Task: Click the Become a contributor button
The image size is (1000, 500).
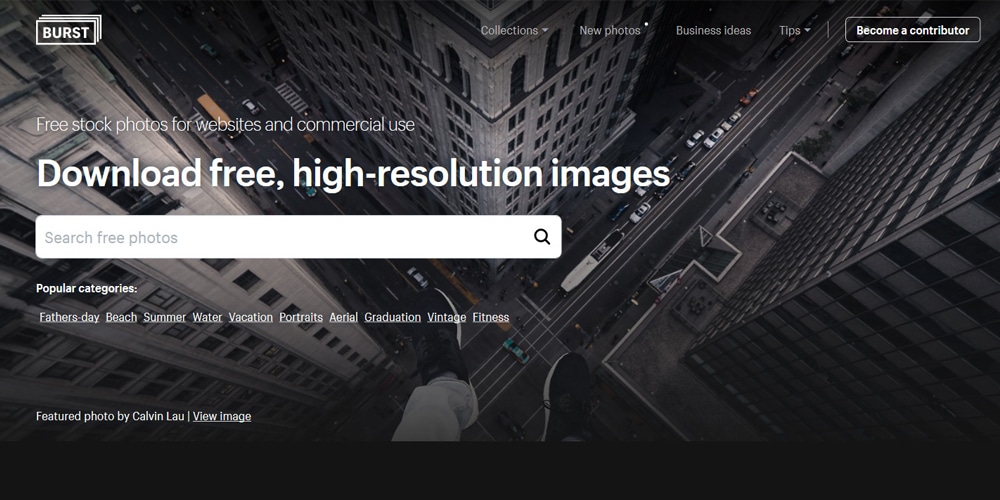Action: 913,30
